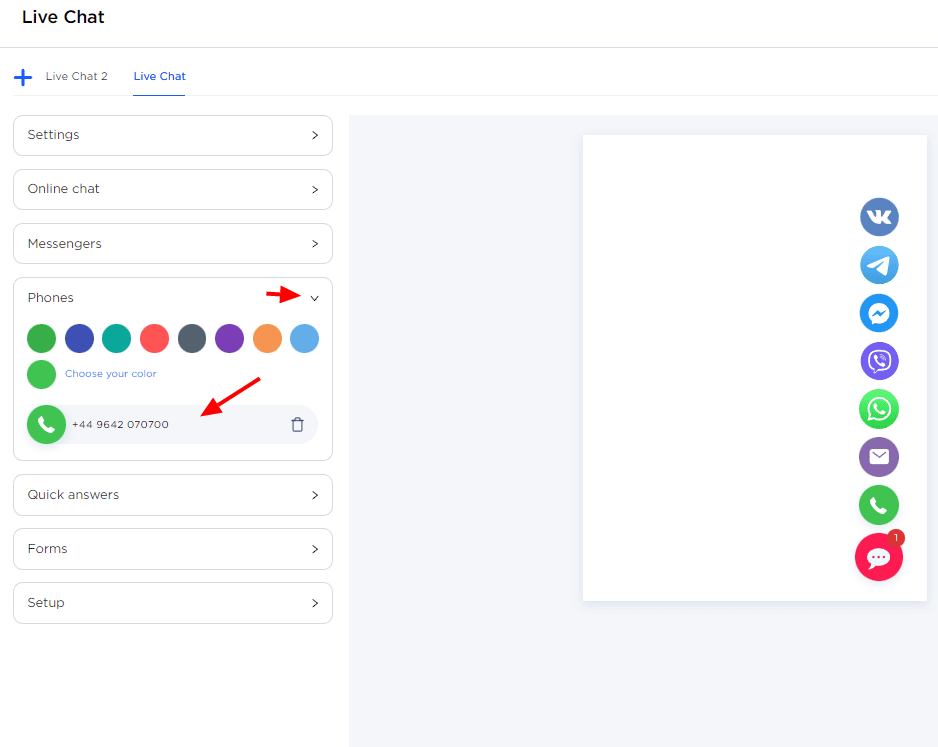Expand the Online chat section
Viewport: 938px width, 747px height.
click(x=172, y=189)
